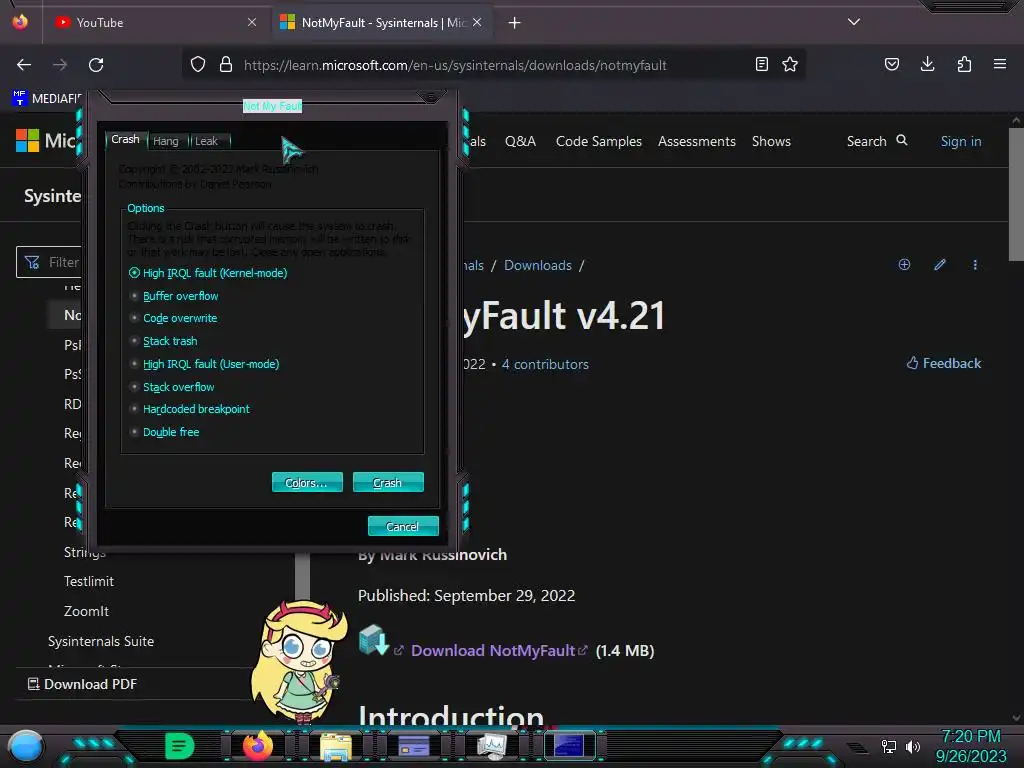
Task: Open the extensions puzzle icon
Action: pos(964,64)
